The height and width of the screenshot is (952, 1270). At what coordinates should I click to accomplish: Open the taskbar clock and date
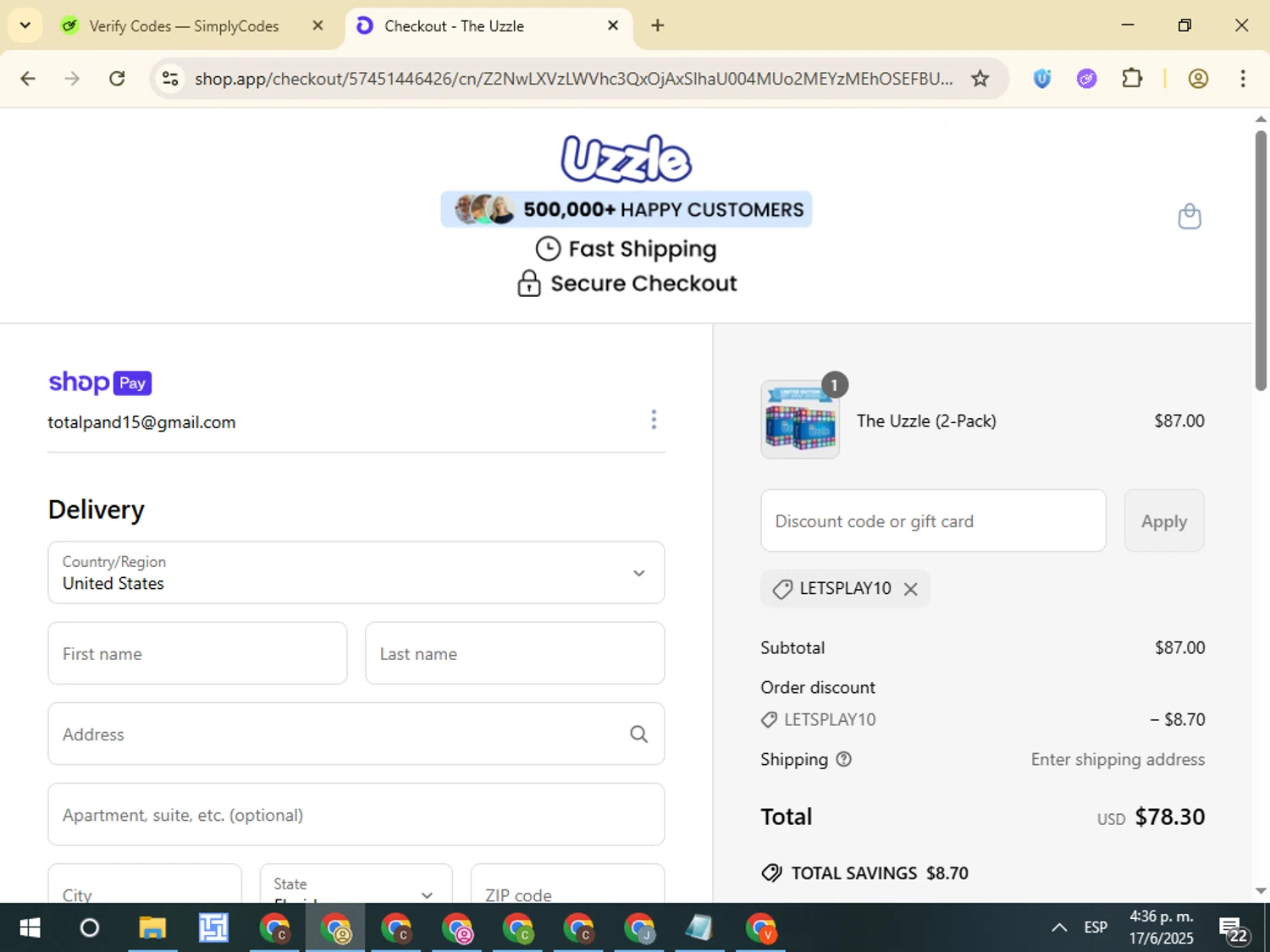pyautogui.click(x=1162, y=927)
